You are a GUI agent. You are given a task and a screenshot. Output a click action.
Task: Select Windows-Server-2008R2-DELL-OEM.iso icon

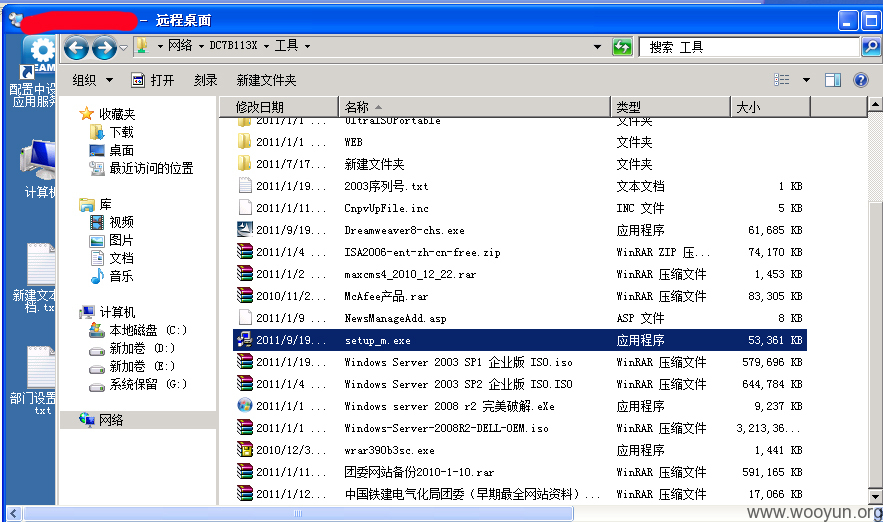coord(244,427)
